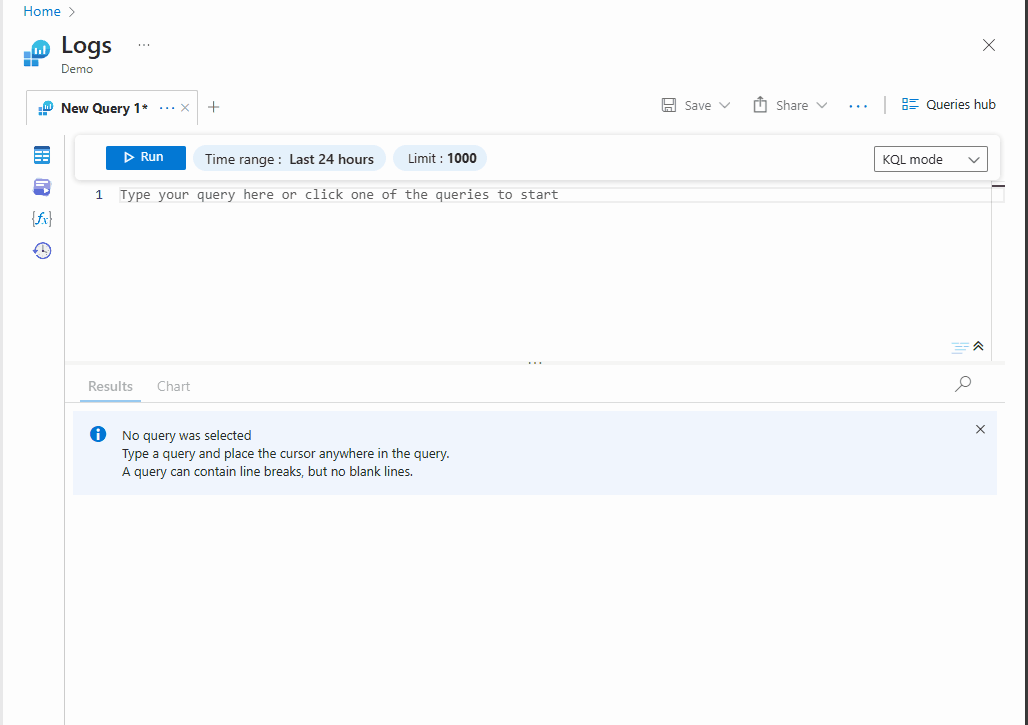
Task: Collapse the query editor with double chevron
Action: pos(978,346)
